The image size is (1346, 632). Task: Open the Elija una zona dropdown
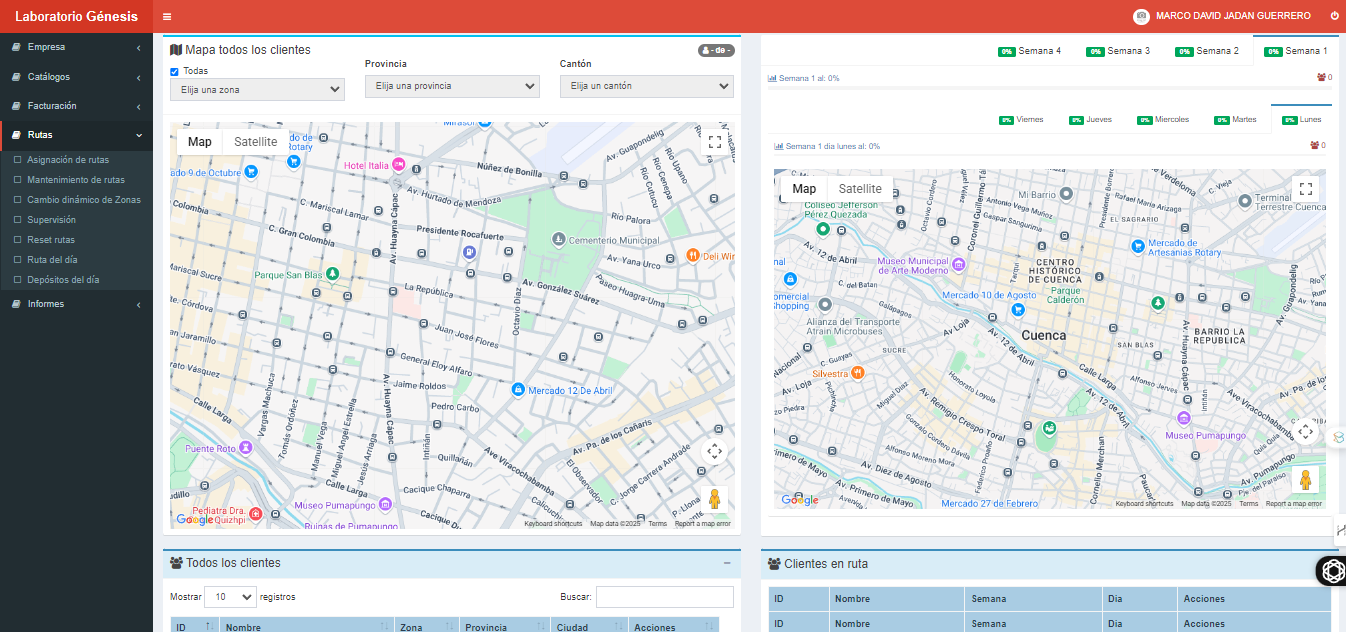pos(257,90)
